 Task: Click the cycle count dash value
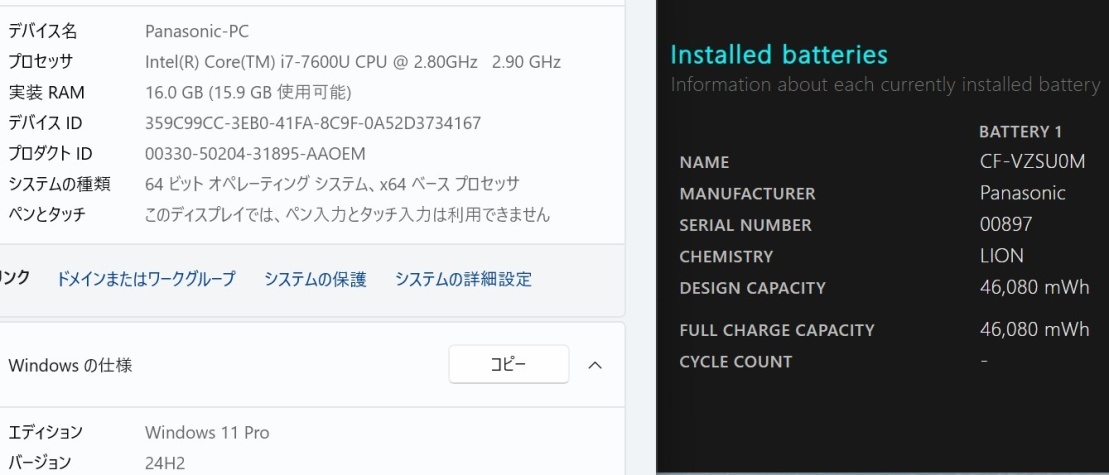(984, 360)
